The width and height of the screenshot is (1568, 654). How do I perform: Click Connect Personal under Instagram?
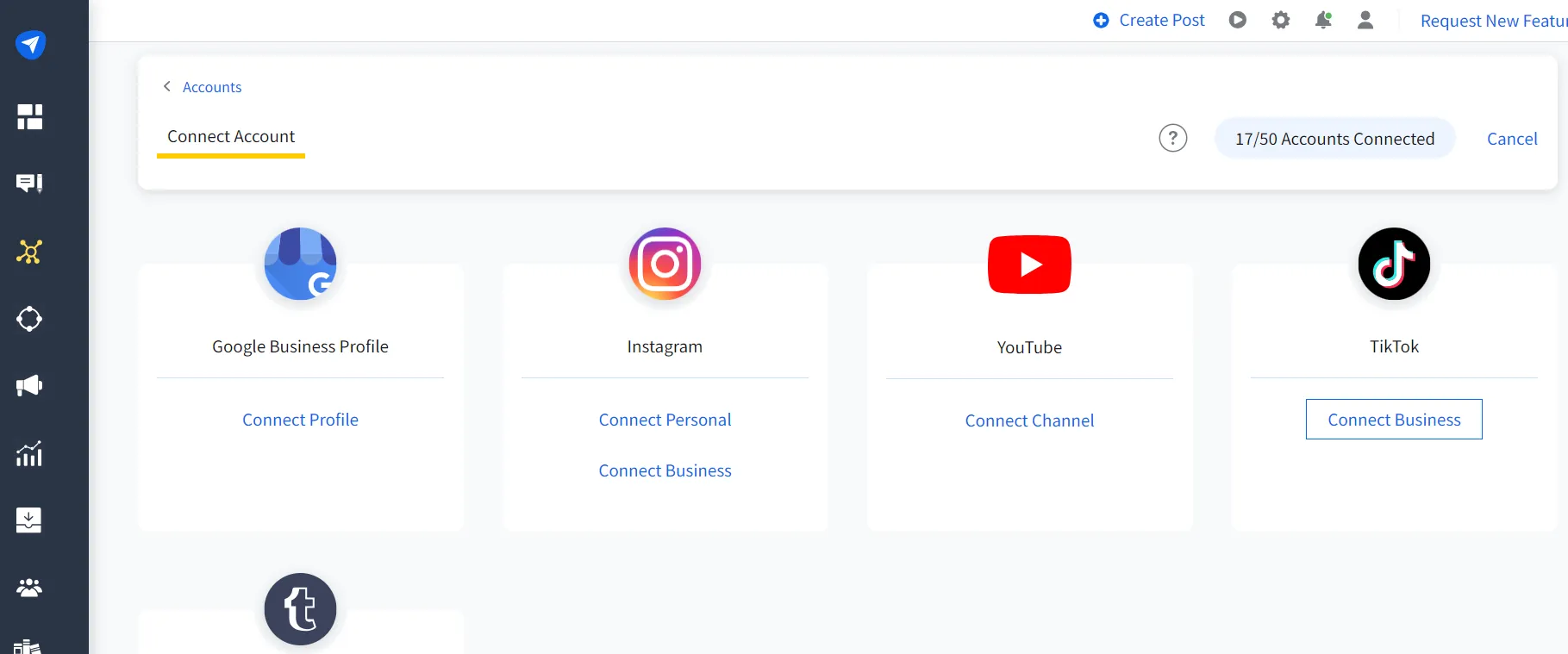665,420
